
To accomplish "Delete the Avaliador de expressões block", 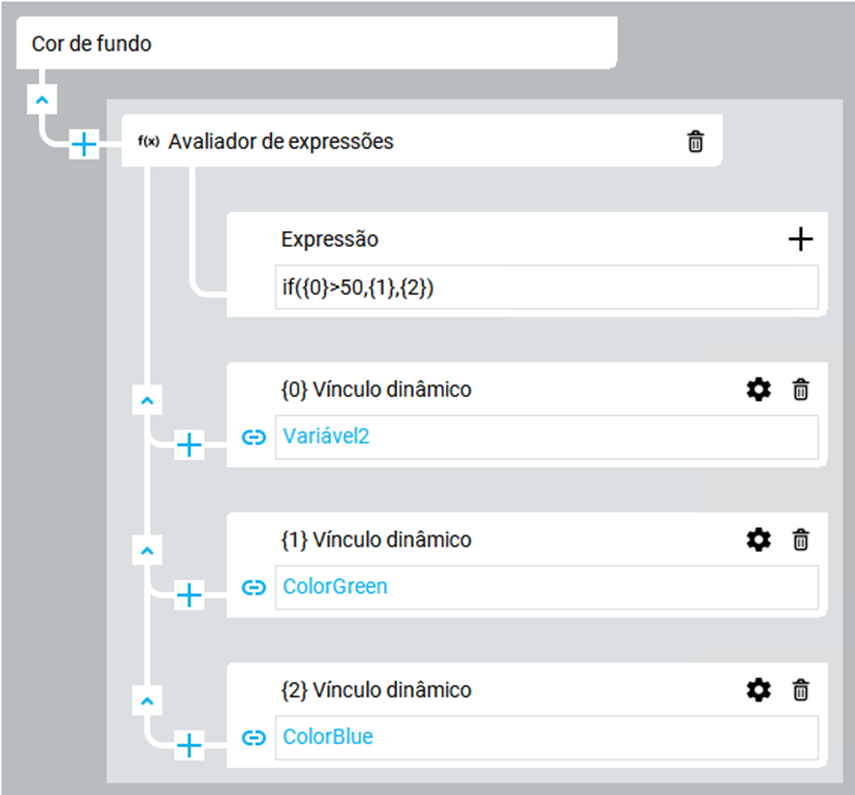I will pyautogui.click(x=695, y=142).
